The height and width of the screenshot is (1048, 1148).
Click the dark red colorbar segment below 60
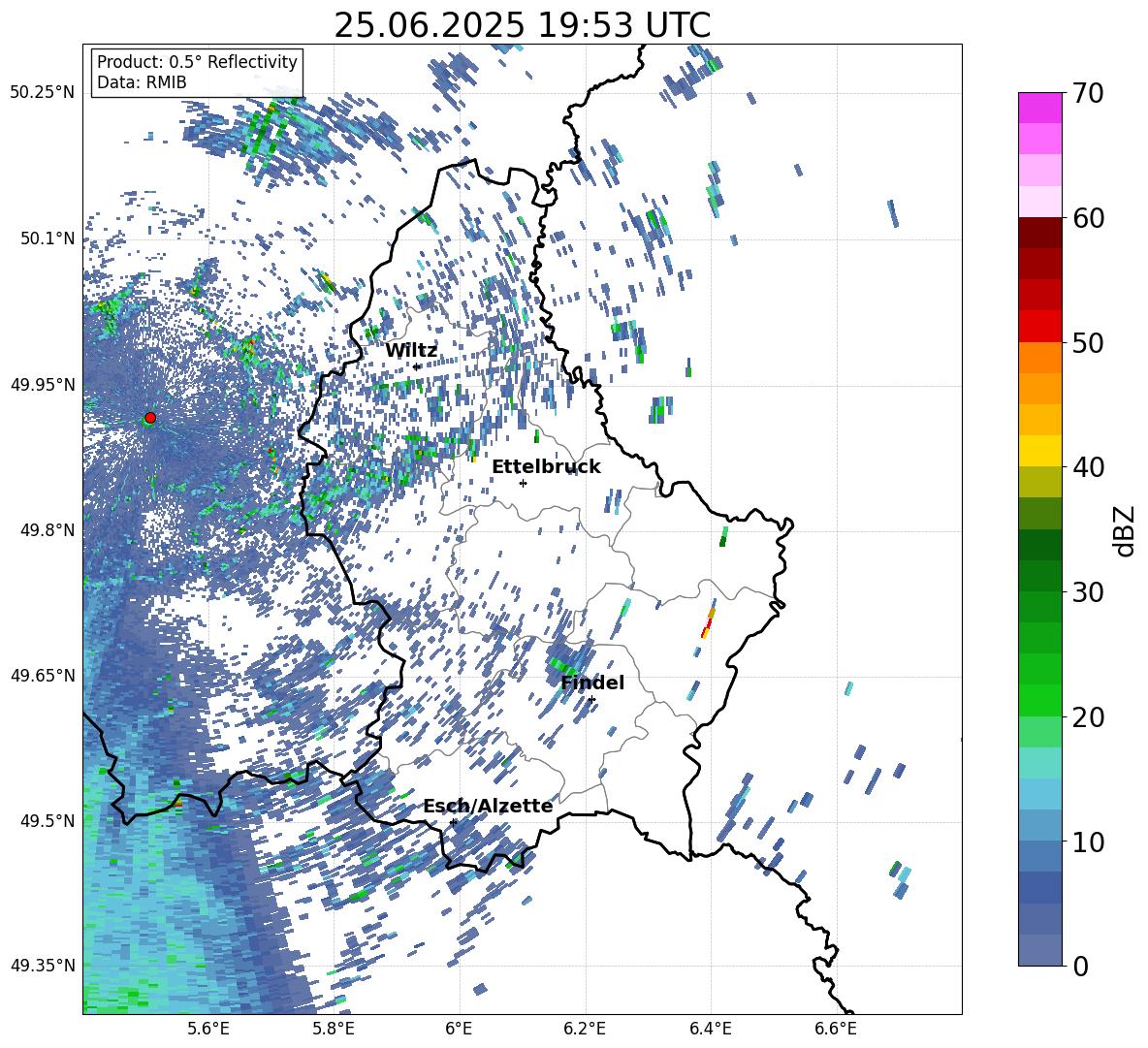1039,232
